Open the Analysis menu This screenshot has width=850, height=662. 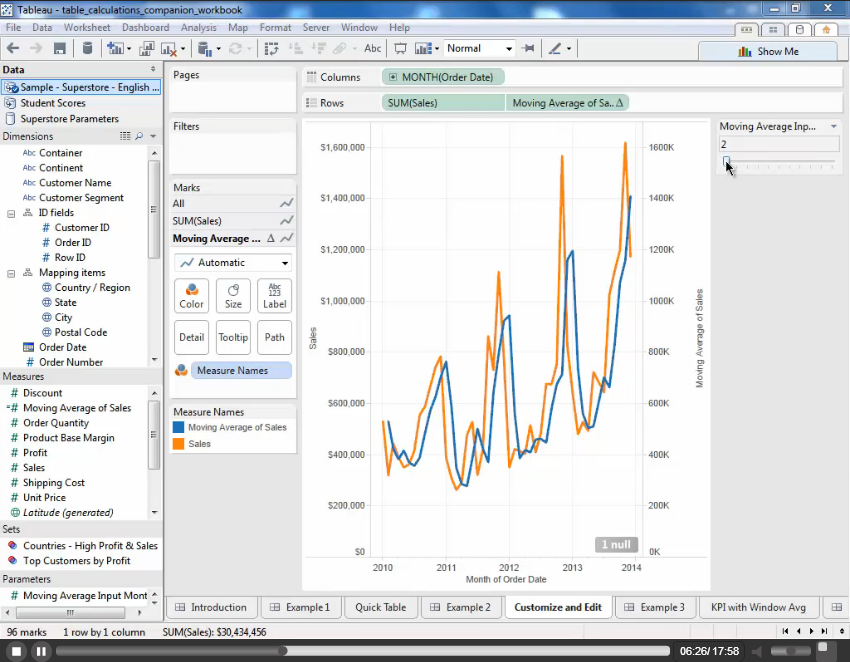(198, 28)
